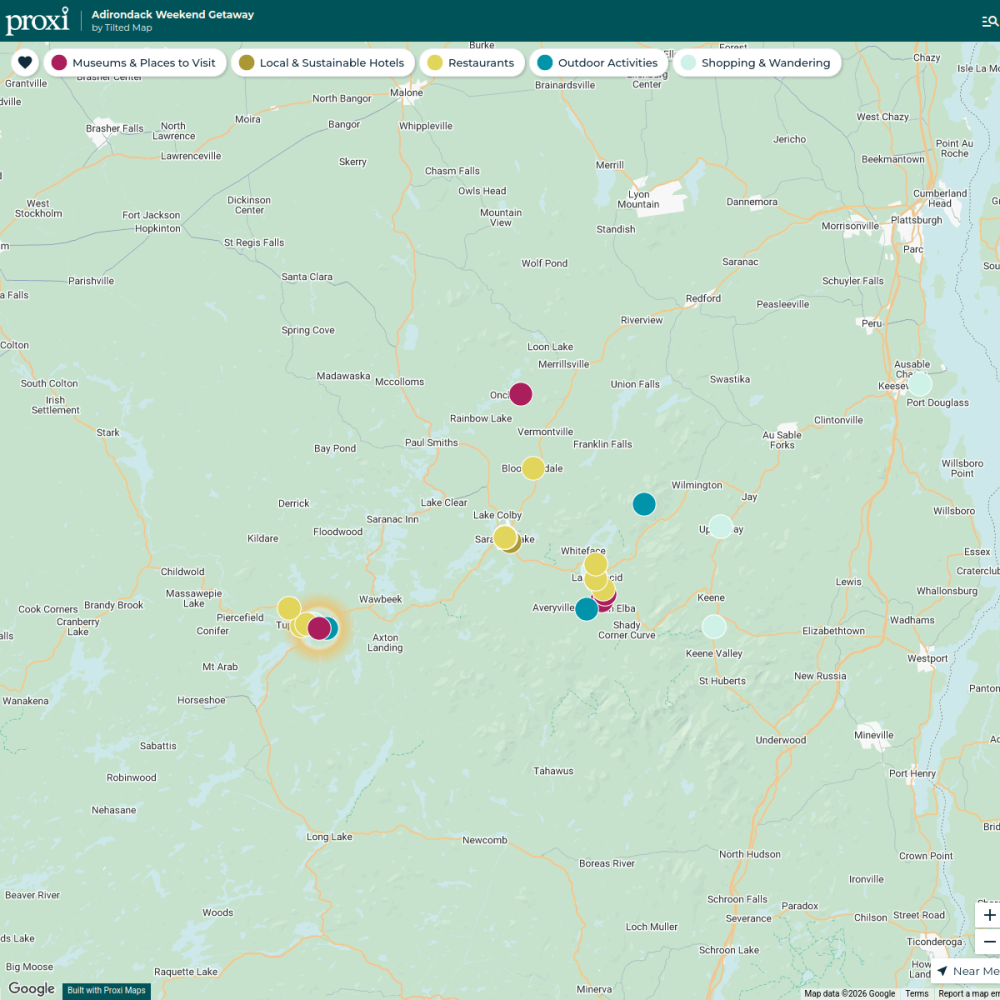The width and height of the screenshot is (1000, 1000).
Task: Click the teal marker near Wilmington
Action: click(x=644, y=504)
